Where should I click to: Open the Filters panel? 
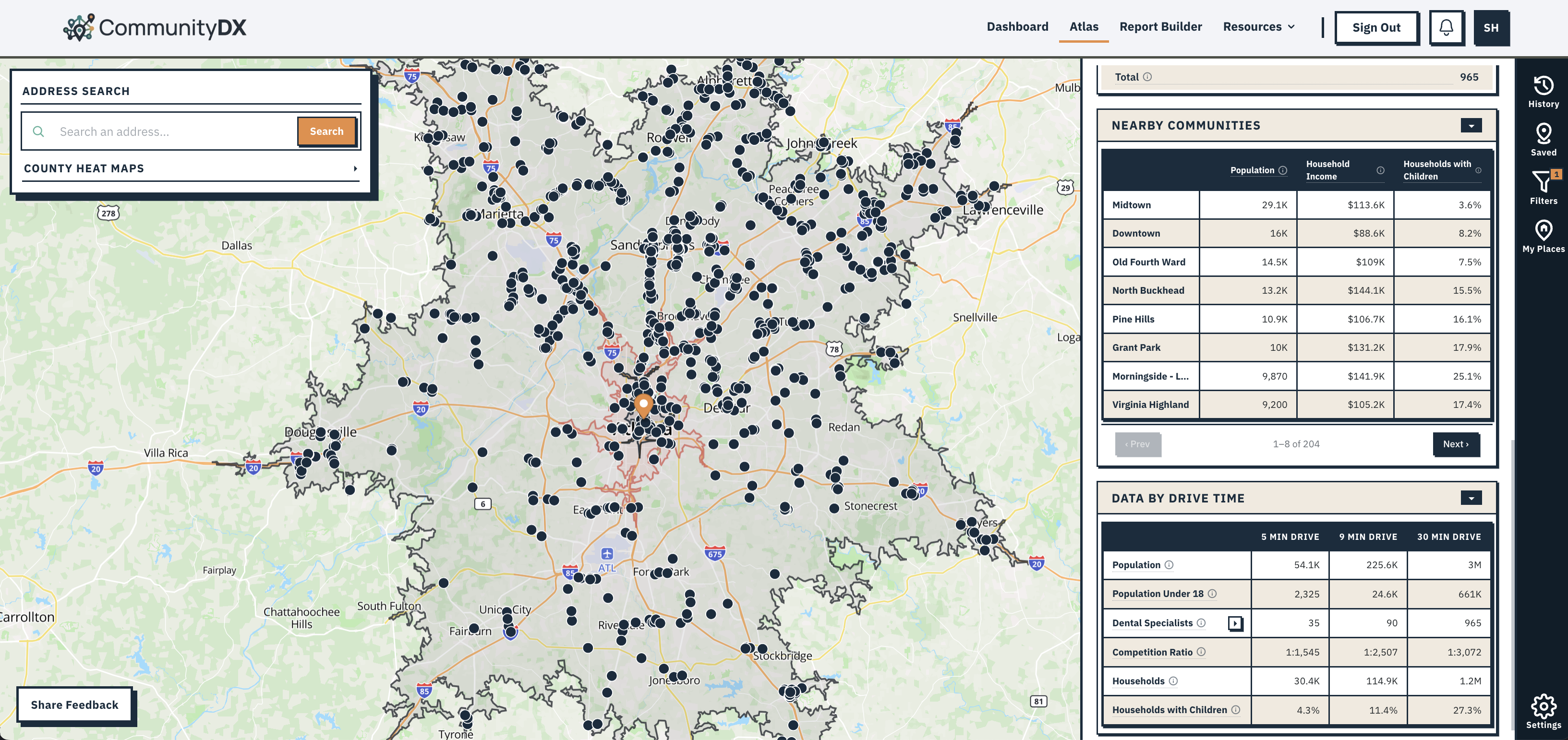[x=1543, y=188]
